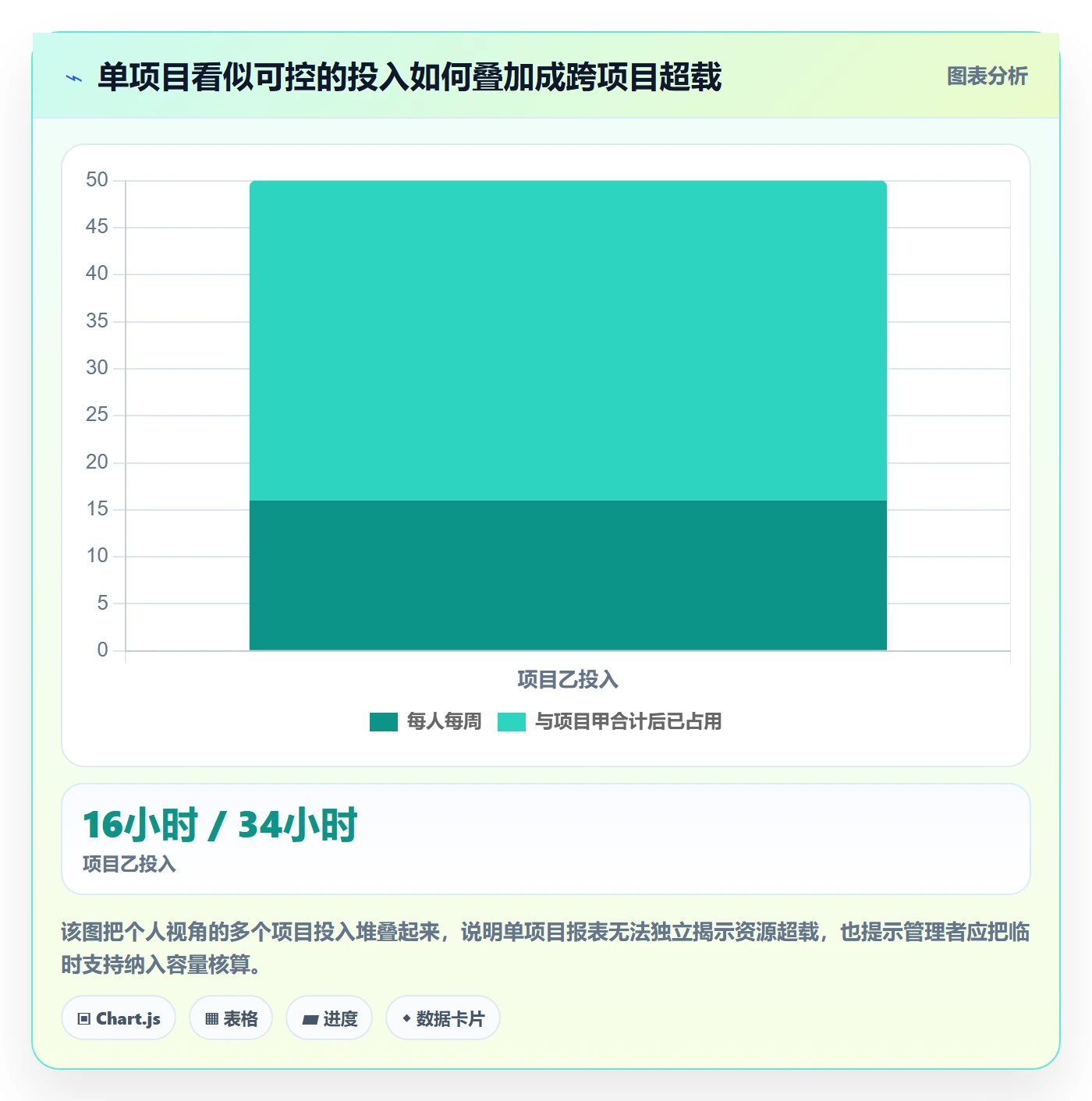The image size is (1092, 1101).
Task: Click the 项目乙投入 caption in the stat card
Action: point(129,864)
